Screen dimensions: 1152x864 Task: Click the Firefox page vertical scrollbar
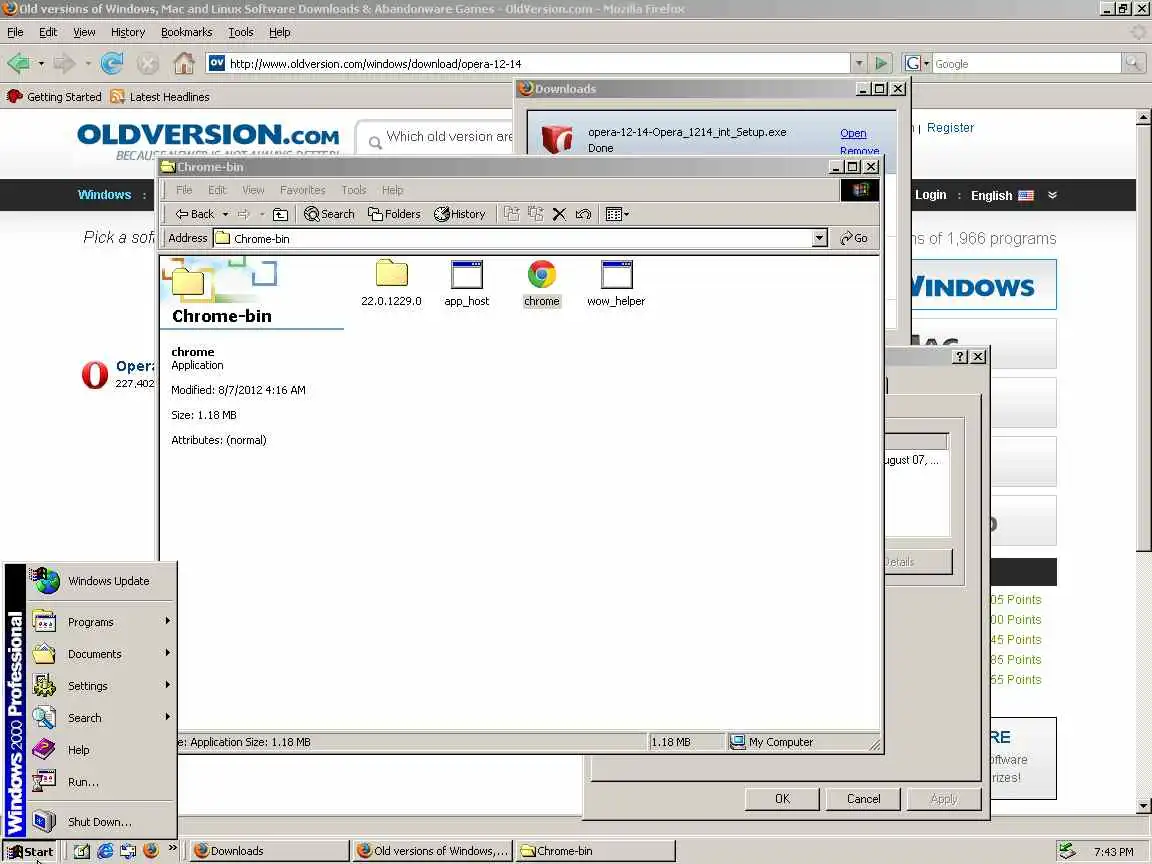[1143, 461]
